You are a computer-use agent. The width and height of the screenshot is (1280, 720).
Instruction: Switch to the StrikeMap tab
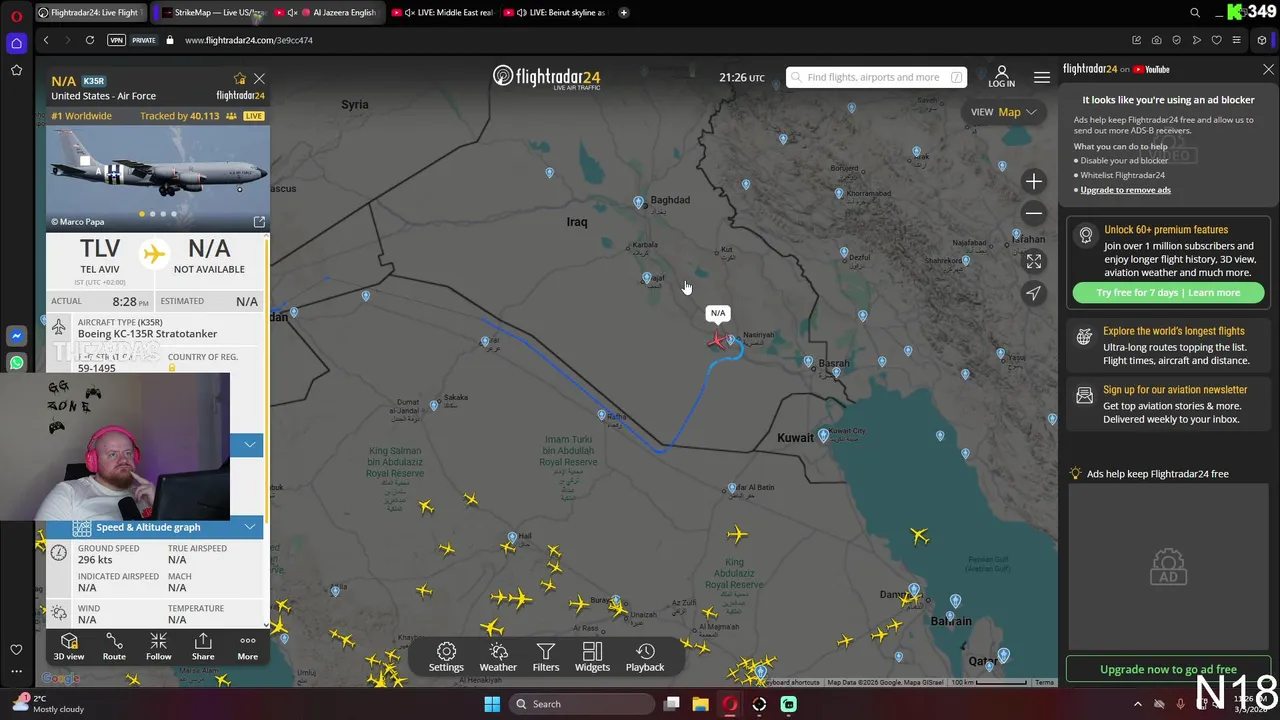coord(212,13)
